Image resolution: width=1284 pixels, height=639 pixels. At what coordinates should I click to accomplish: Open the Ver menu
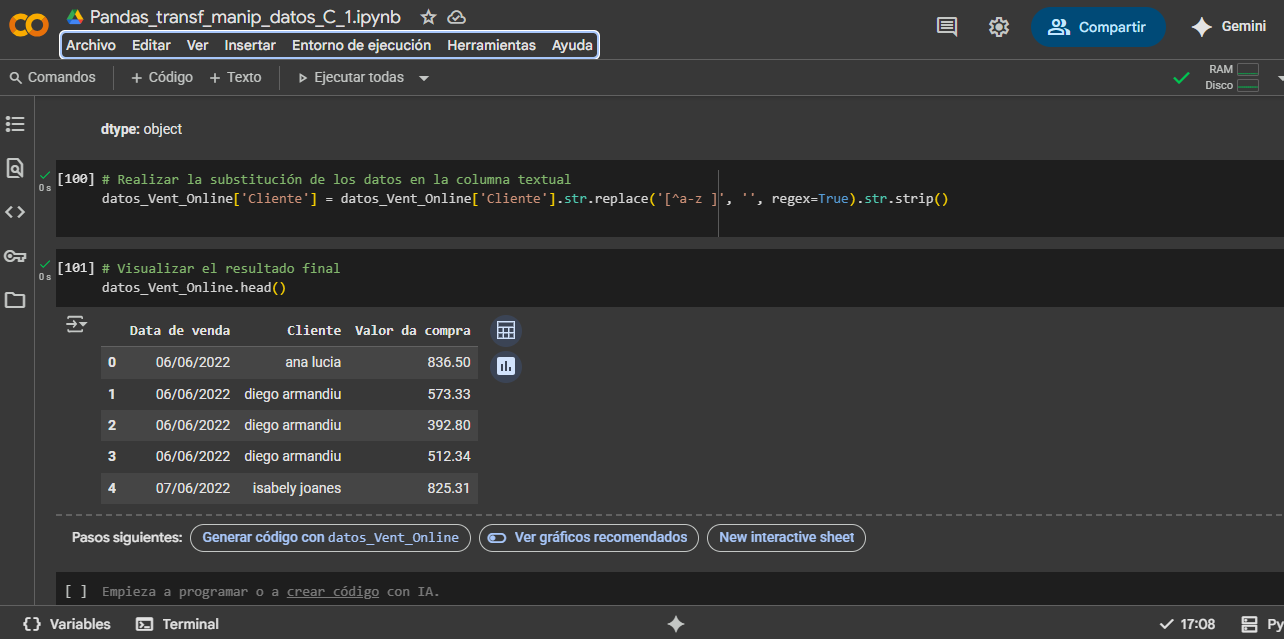197,45
